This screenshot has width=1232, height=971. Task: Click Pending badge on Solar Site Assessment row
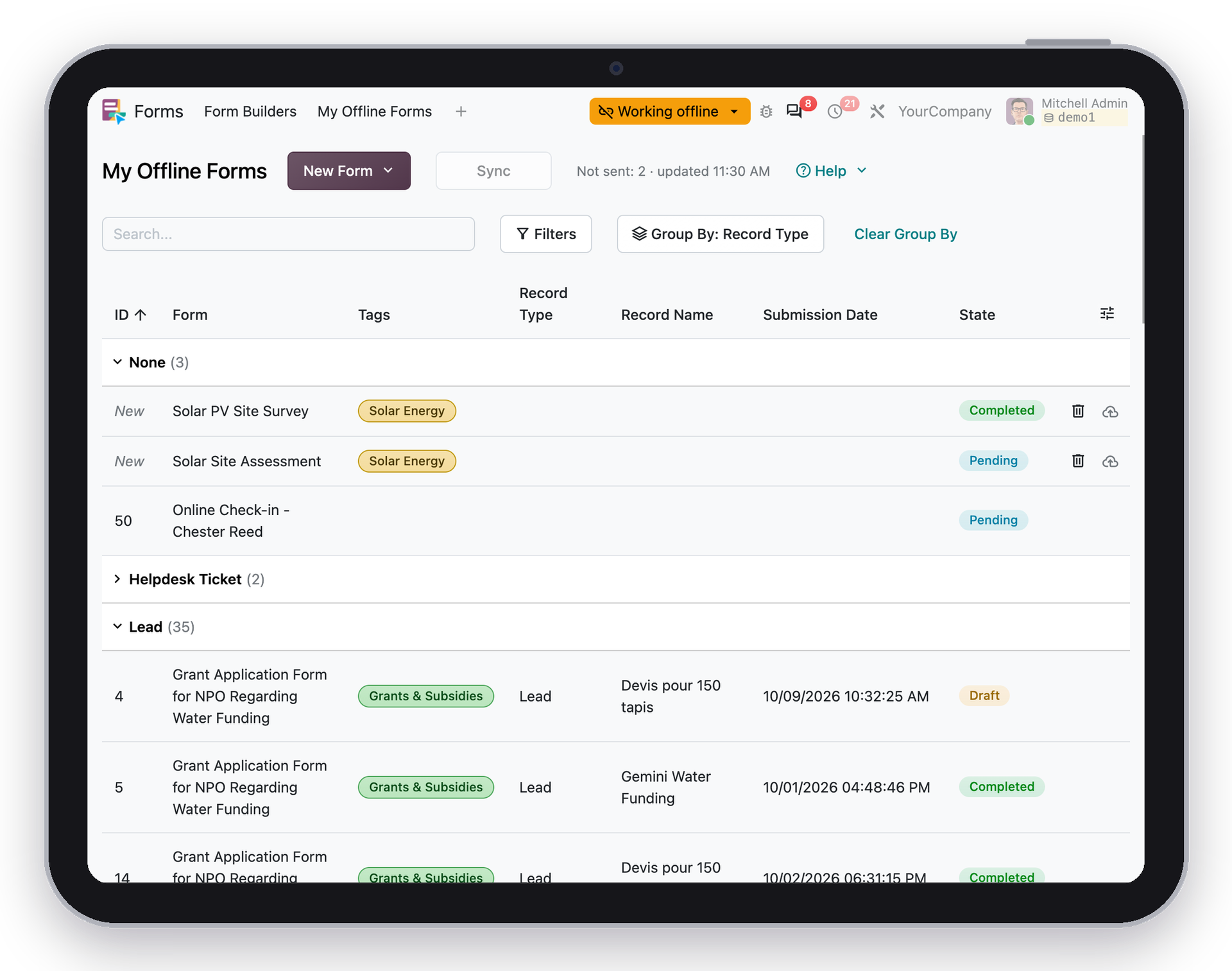pyautogui.click(x=993, y=460)
